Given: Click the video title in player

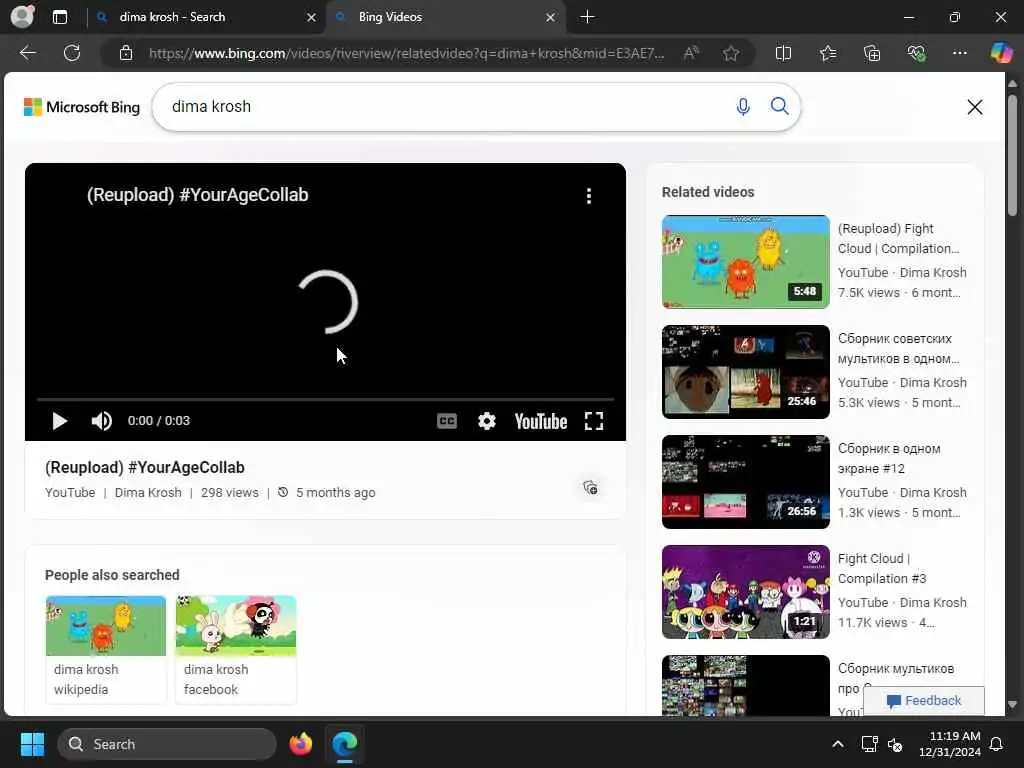Looking at the screenshot, I should point(197,195).
